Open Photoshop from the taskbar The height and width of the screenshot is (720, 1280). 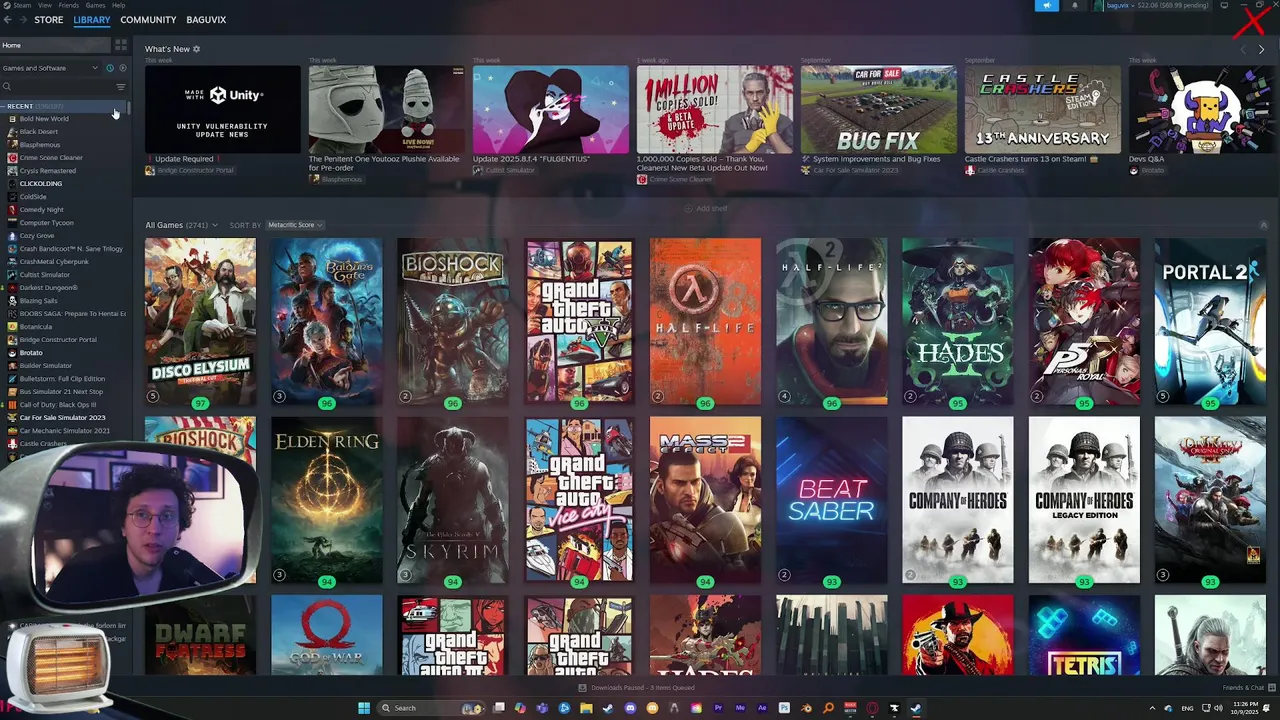(784, 708)
